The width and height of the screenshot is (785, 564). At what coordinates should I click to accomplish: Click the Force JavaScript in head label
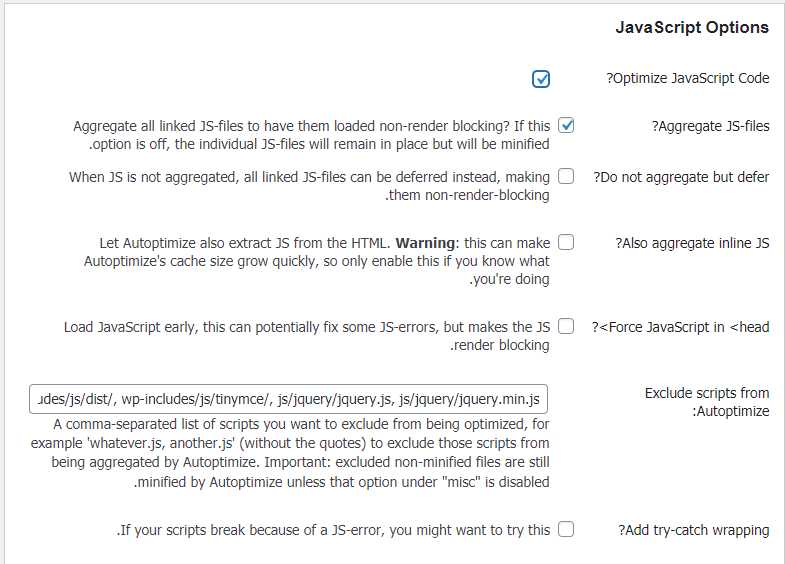[680, 327]
